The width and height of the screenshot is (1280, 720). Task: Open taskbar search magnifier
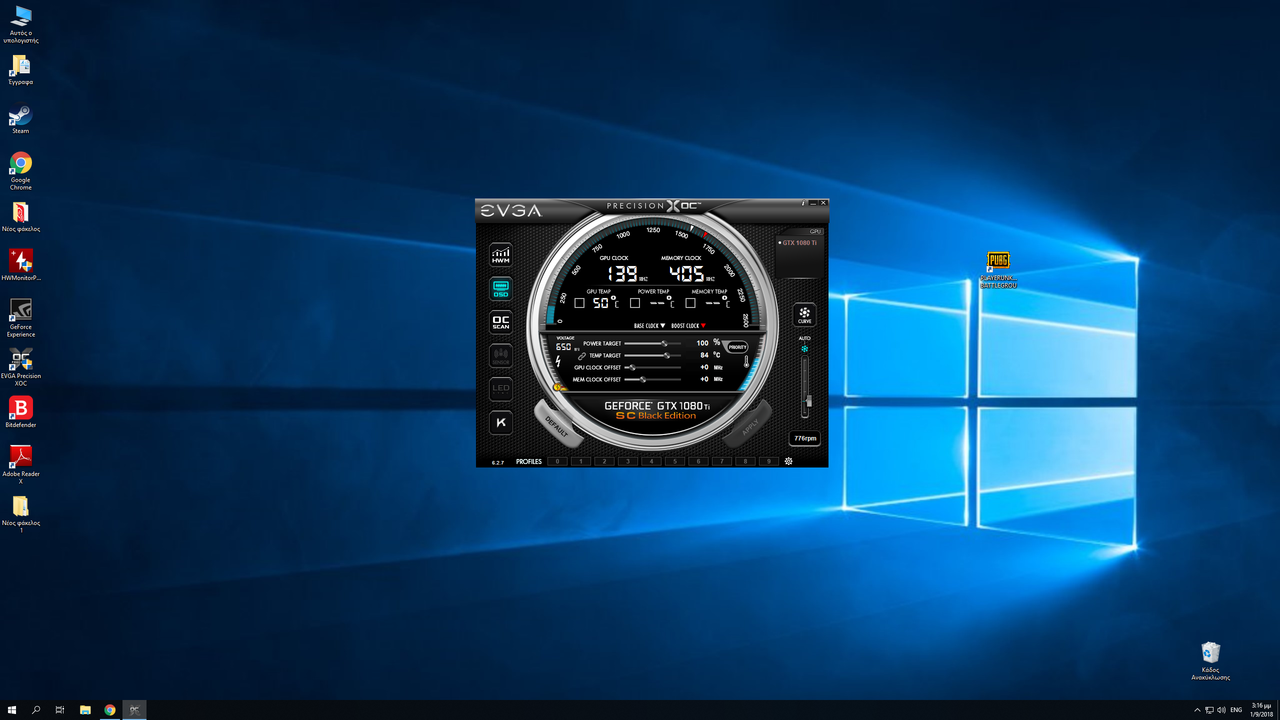tap(36, 710)
